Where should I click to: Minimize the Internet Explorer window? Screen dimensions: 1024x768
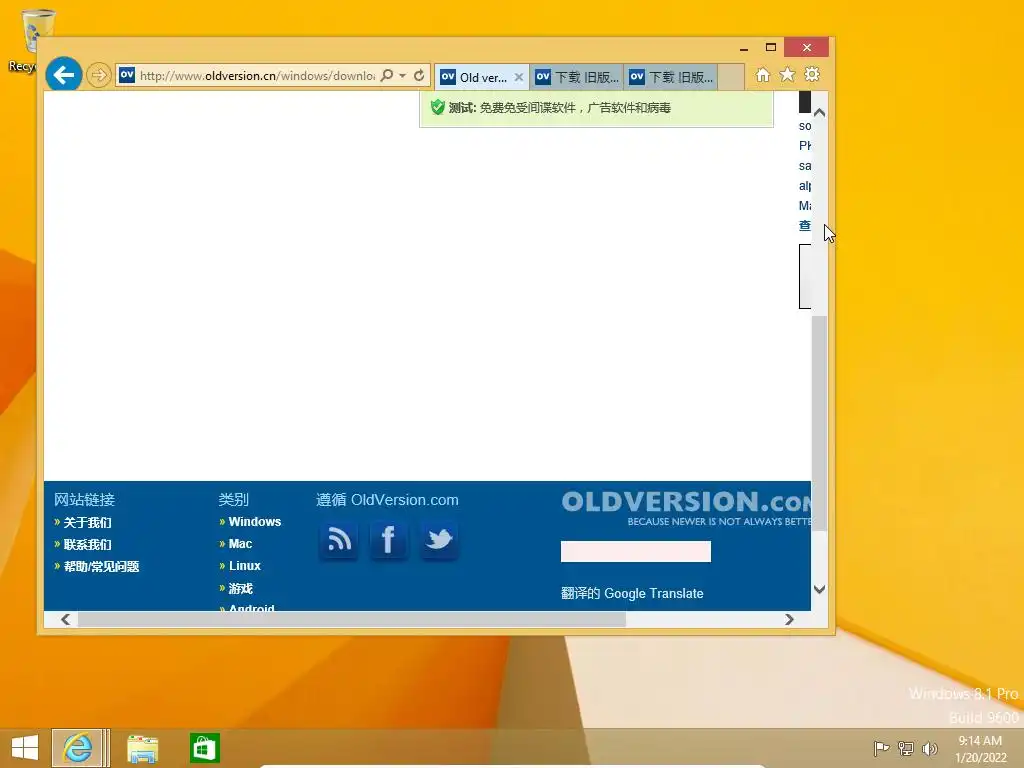click(x=744, y=48)
